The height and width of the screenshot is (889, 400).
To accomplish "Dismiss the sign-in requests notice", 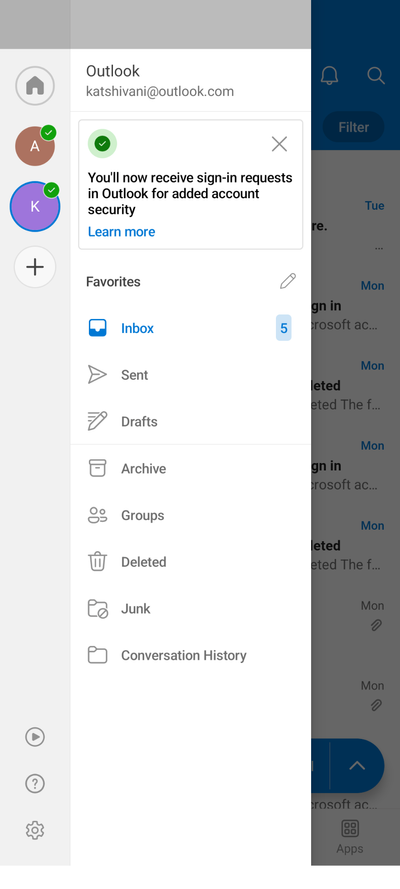I will coord(279,144).
